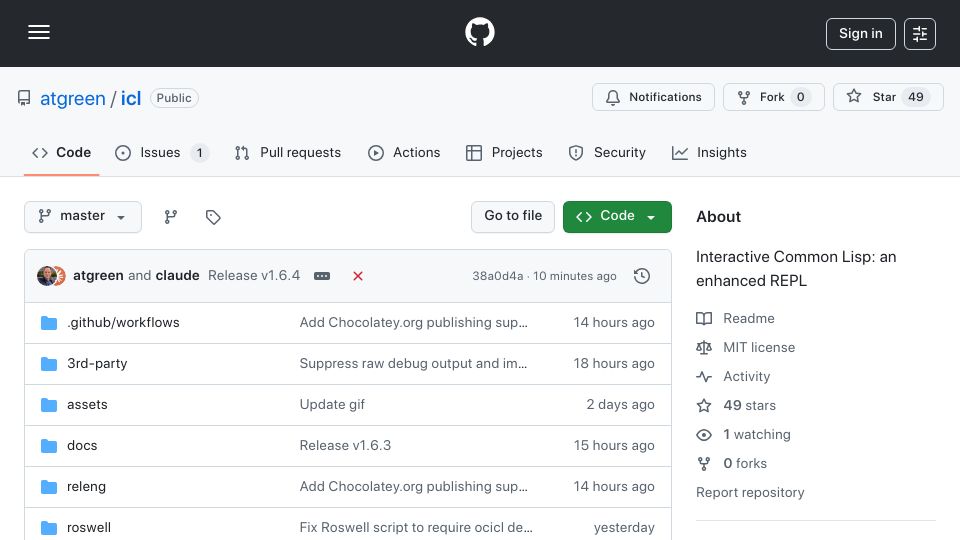Open commit hash 38a0d4a

point(497,276)
